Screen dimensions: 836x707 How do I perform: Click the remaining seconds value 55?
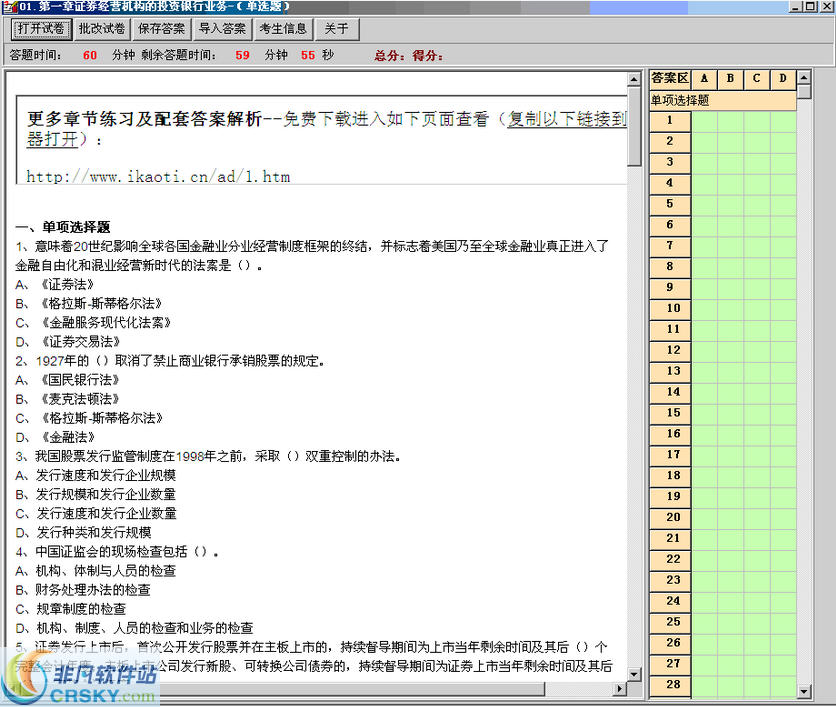point(308,55)
